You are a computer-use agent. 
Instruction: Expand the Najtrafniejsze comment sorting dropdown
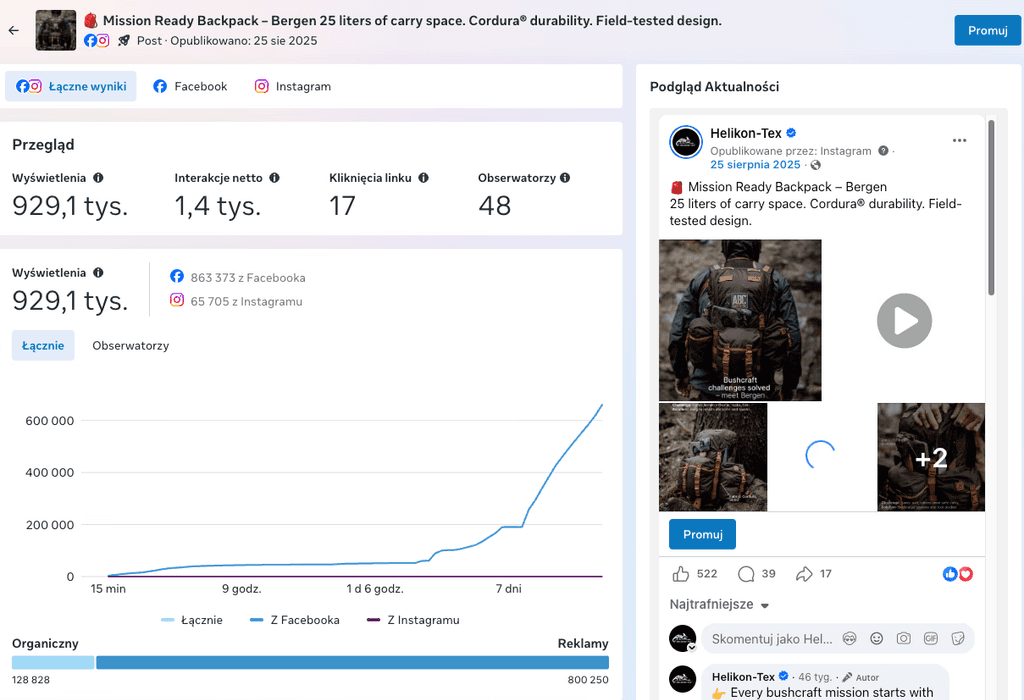pos(719,605)
